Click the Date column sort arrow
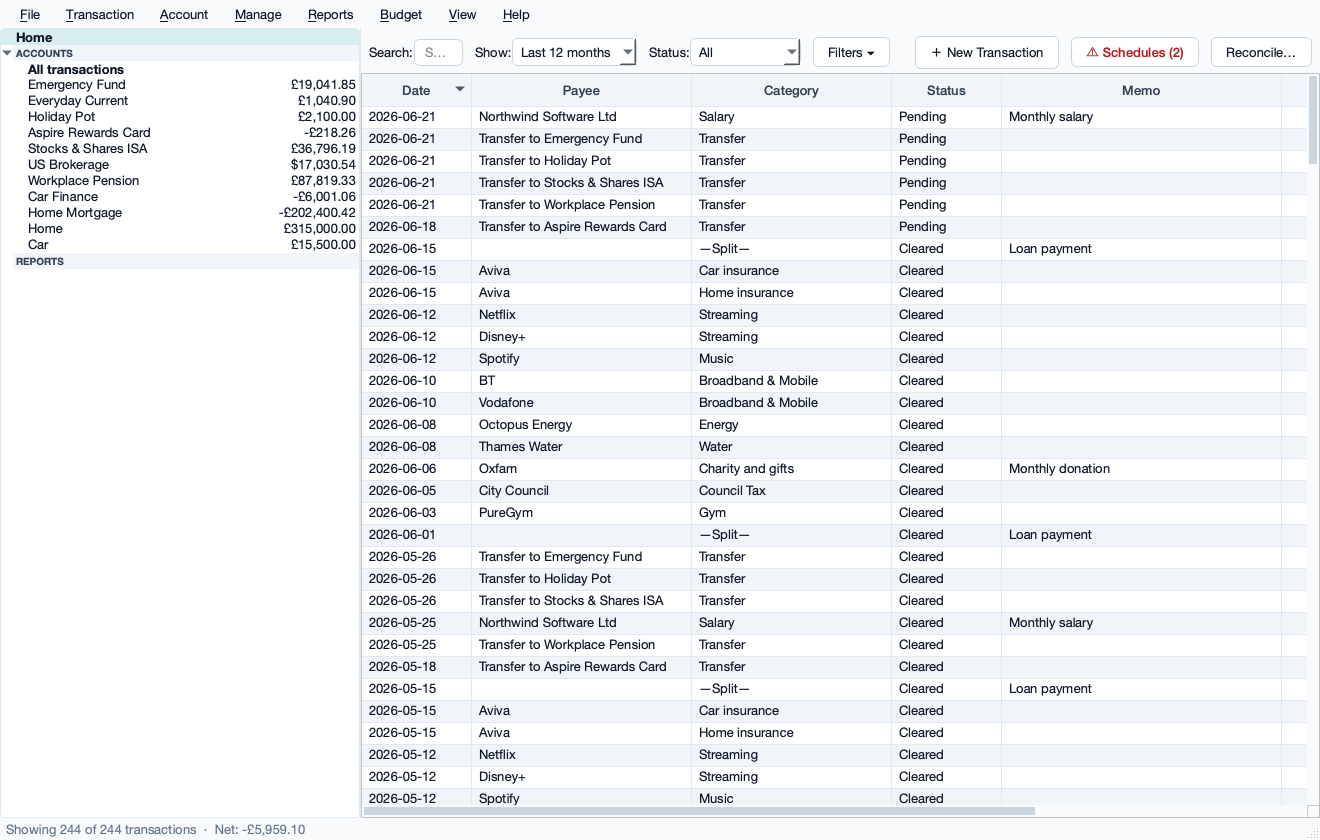The image size is (1320, 840). [x=460, y=90]
